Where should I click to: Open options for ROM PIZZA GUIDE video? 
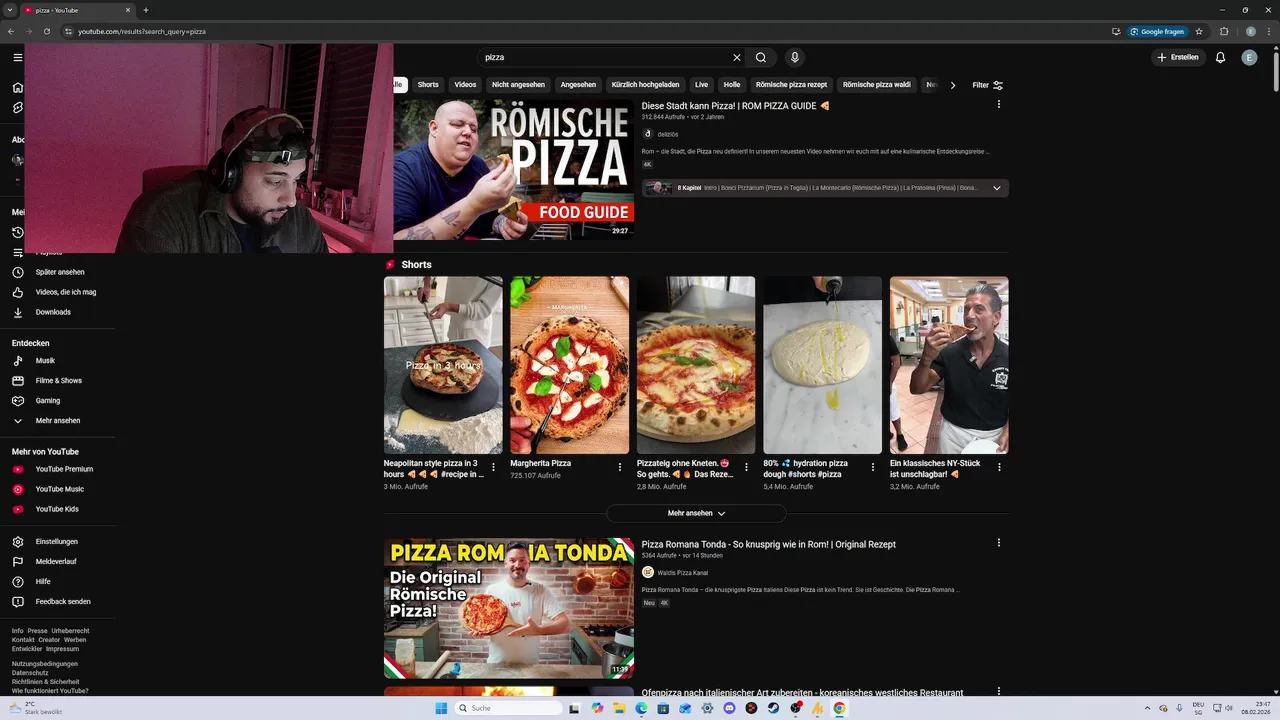pyautogui.click(x=998, y=104)
